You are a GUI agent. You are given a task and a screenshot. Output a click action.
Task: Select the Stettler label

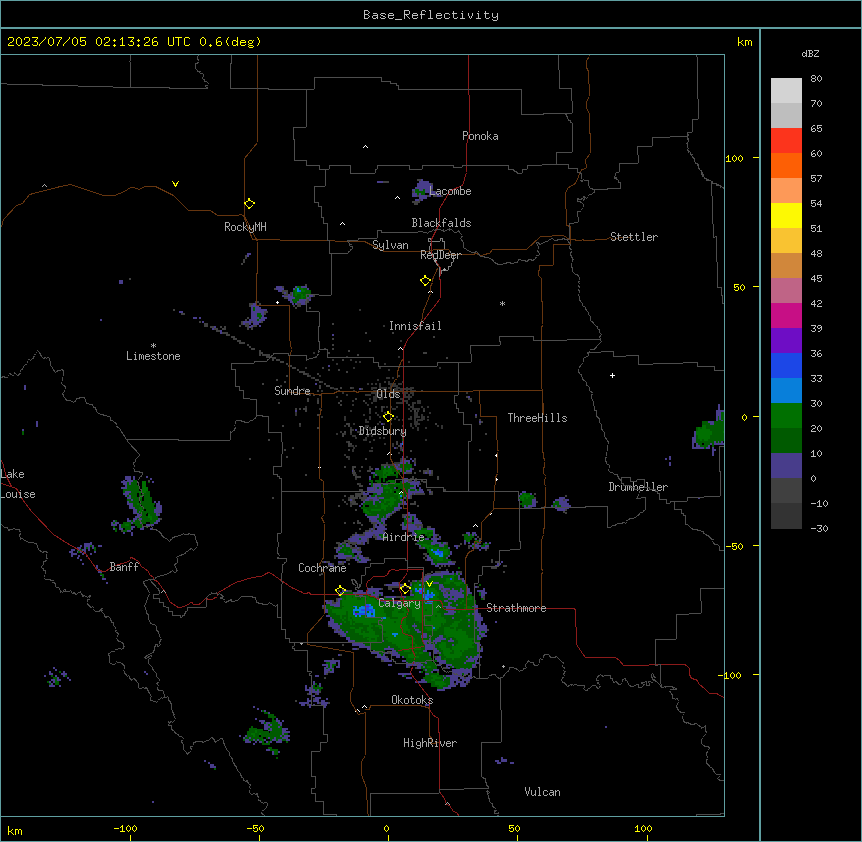coord(634,237)
